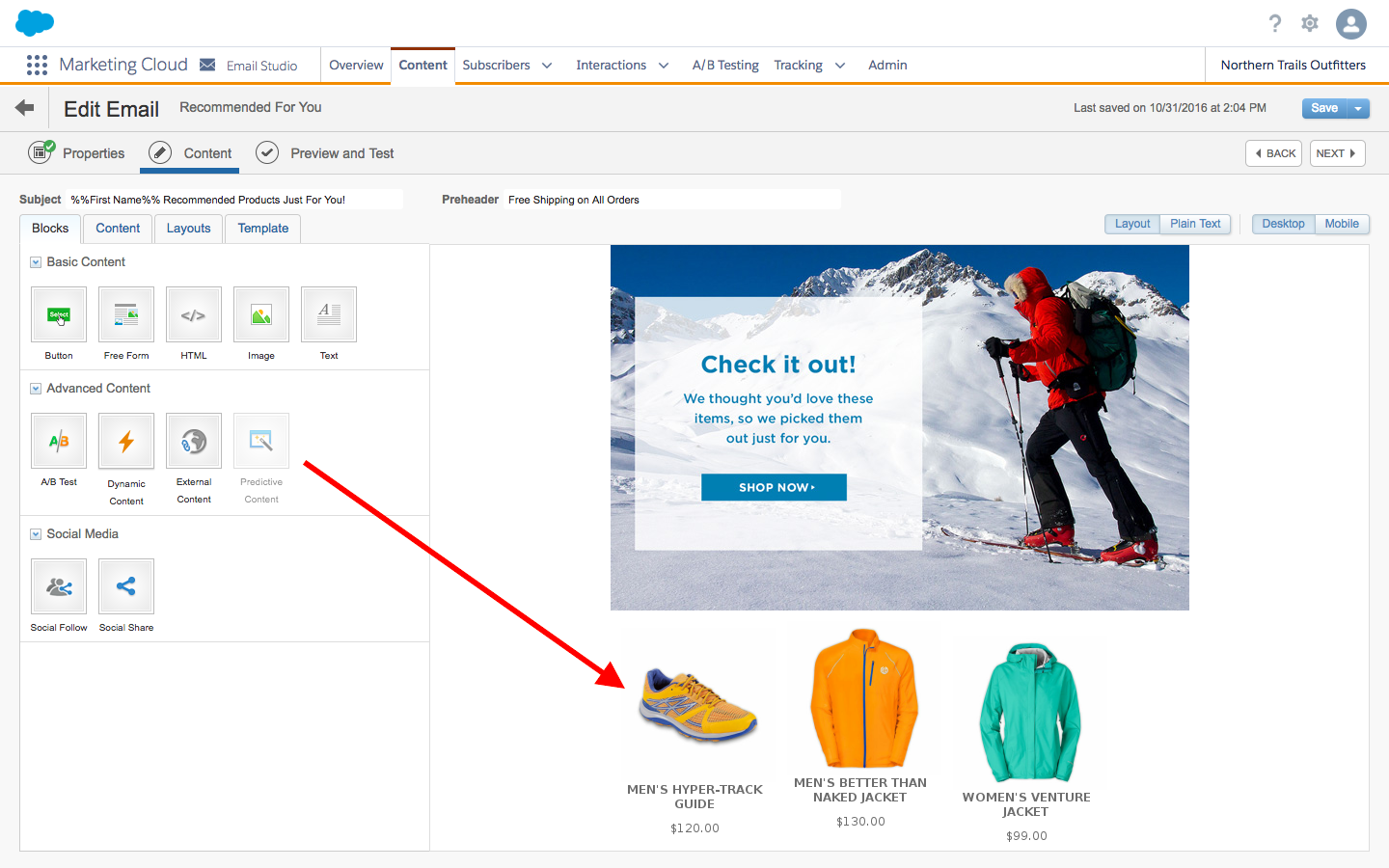Click the Salesforce cloud logo
The height and width of the screenshot is (868, 1389).
[x=35, y=22]
